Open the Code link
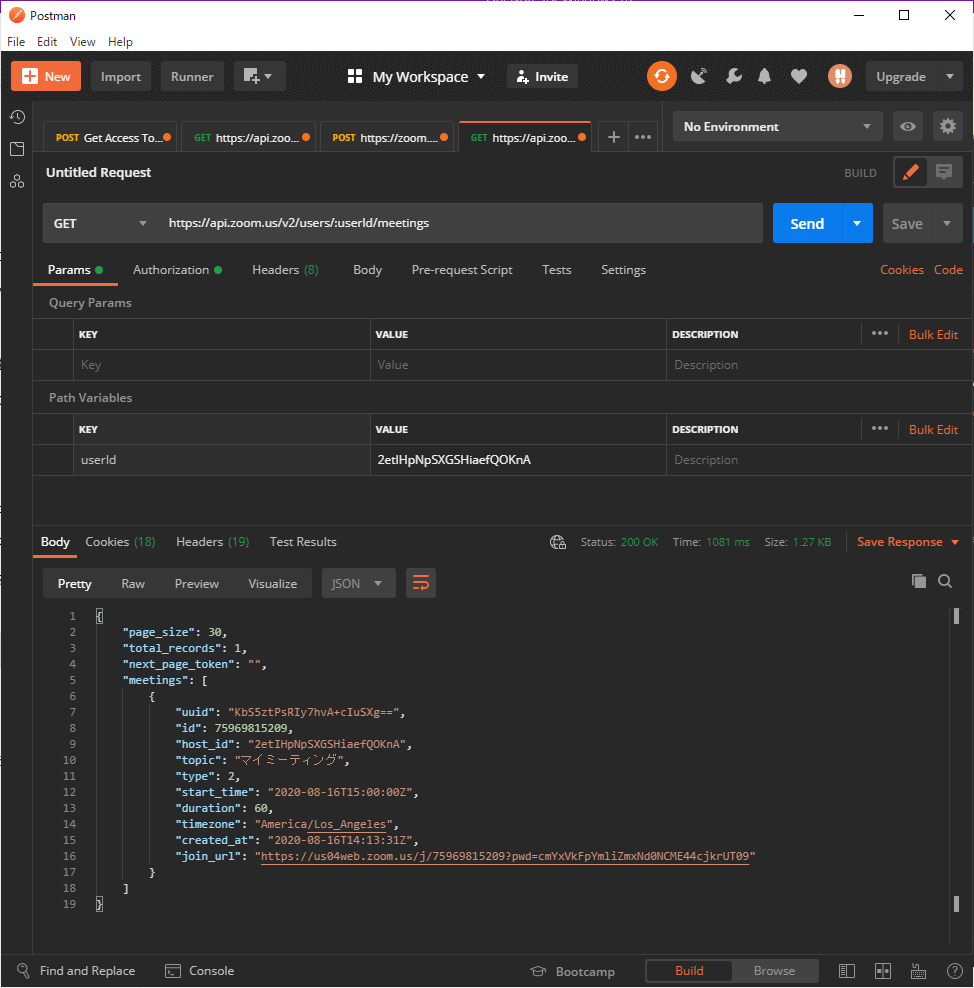The image size is (974, 988). click(948, 270)
